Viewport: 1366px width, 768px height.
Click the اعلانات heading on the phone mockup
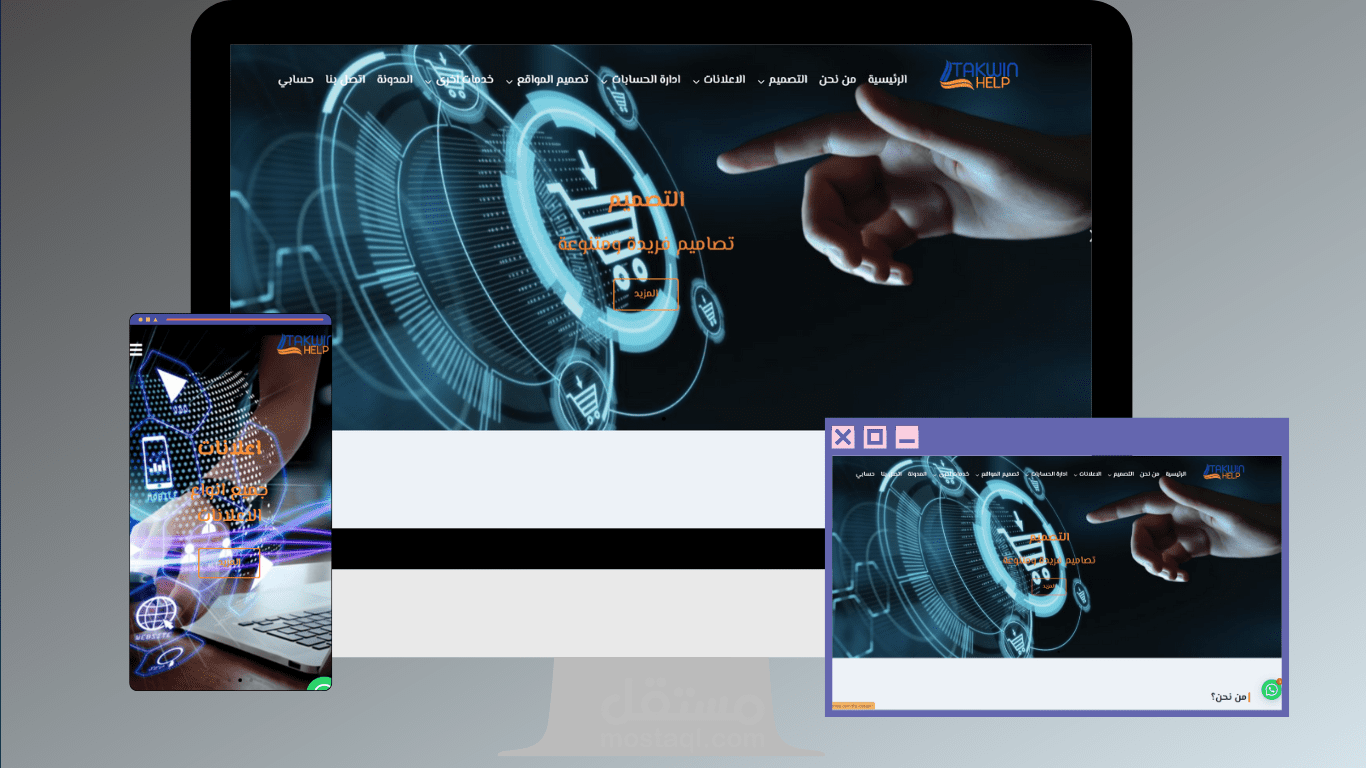pos(229,447)
